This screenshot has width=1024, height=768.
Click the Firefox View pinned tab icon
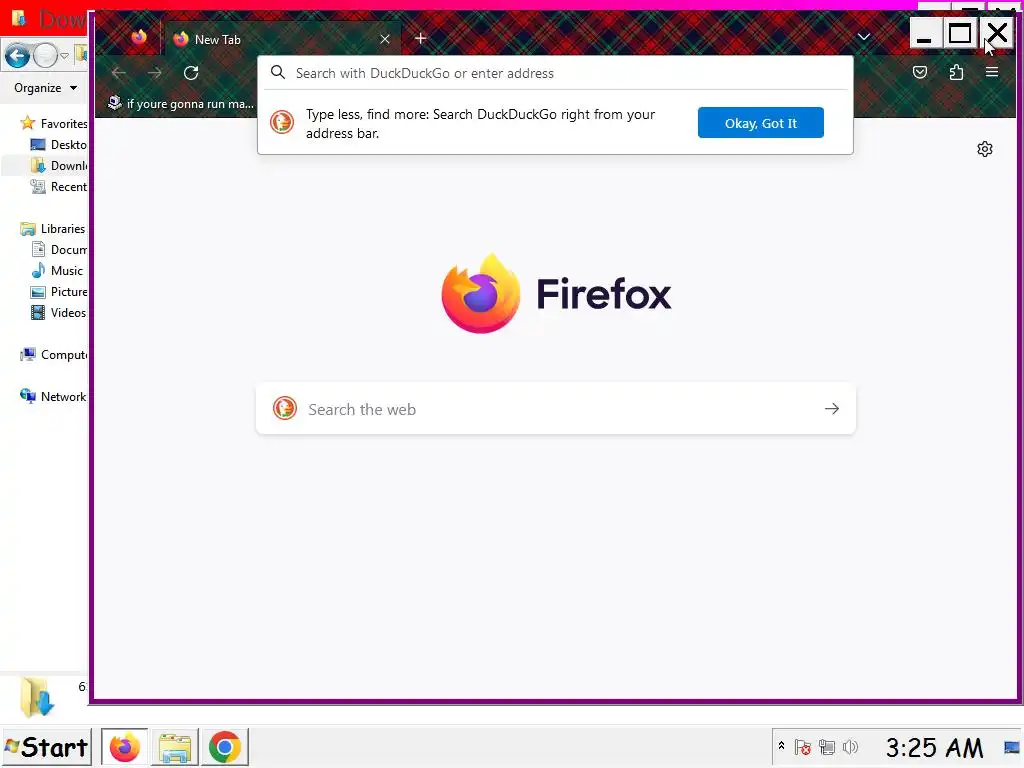pos(139,38)
